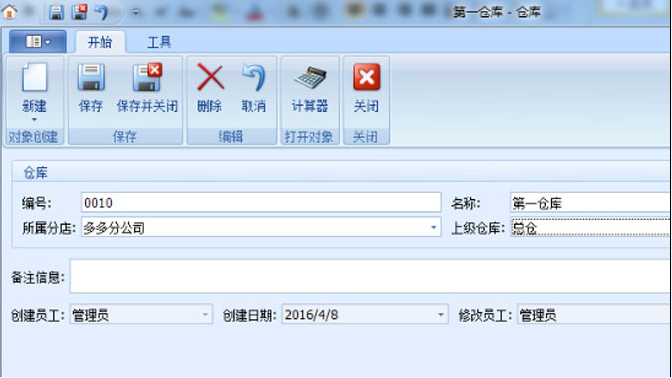The image size is (672, 378).
Task: Open the 创建员工 dropdown arrow
Action: pyautogui.click(x=205, y=315)
